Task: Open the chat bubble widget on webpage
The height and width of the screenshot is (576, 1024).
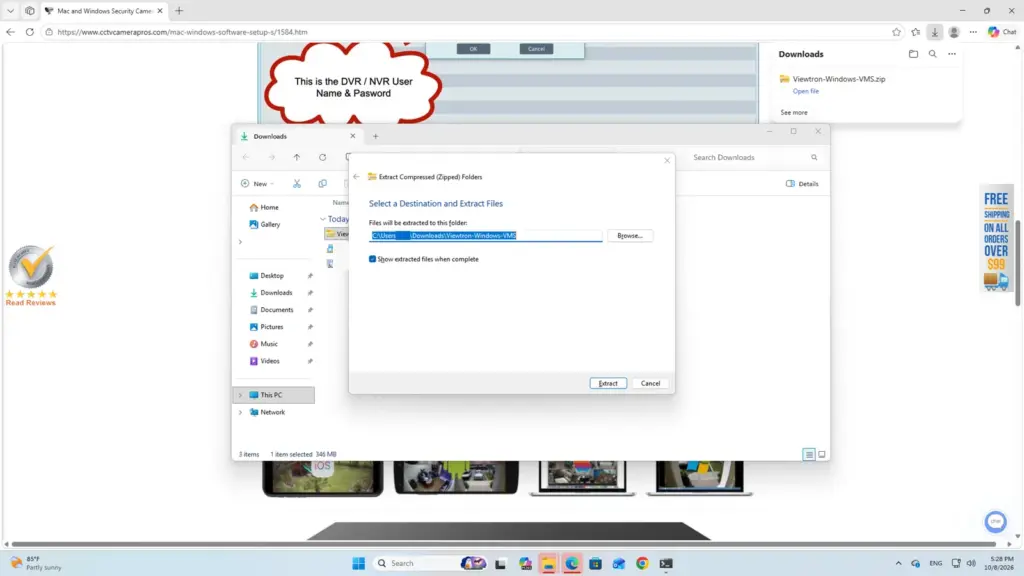Action: tap(995, 521)
